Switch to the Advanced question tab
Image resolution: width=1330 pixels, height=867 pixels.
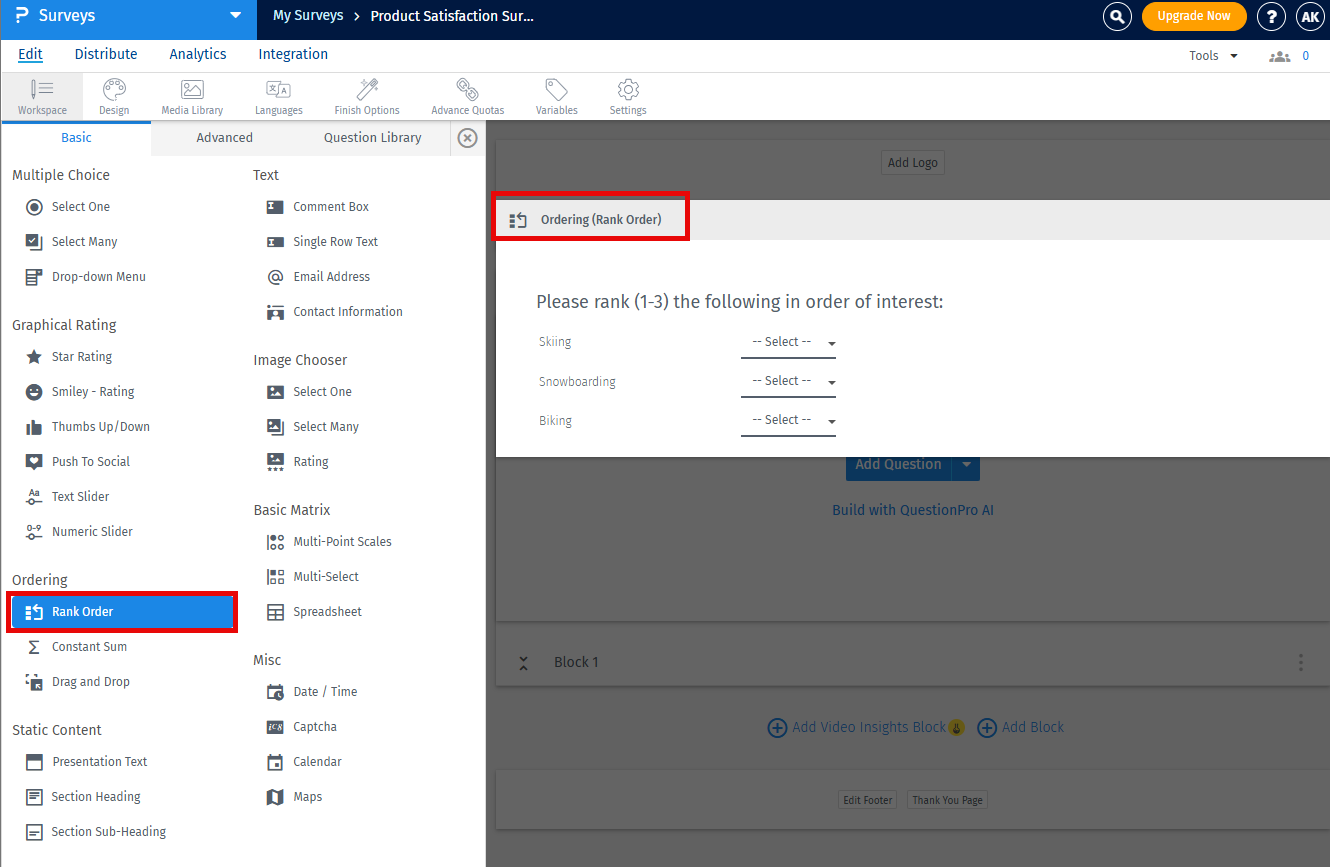click(224, 138)
